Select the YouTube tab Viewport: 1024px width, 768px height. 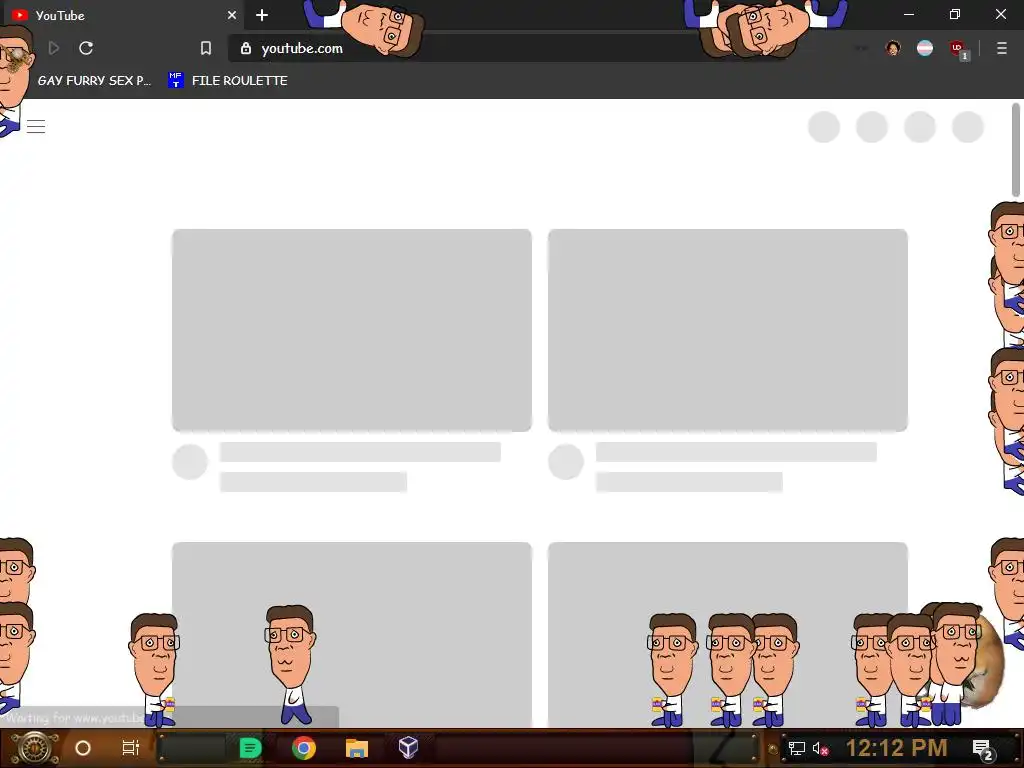tap(124, 15)
